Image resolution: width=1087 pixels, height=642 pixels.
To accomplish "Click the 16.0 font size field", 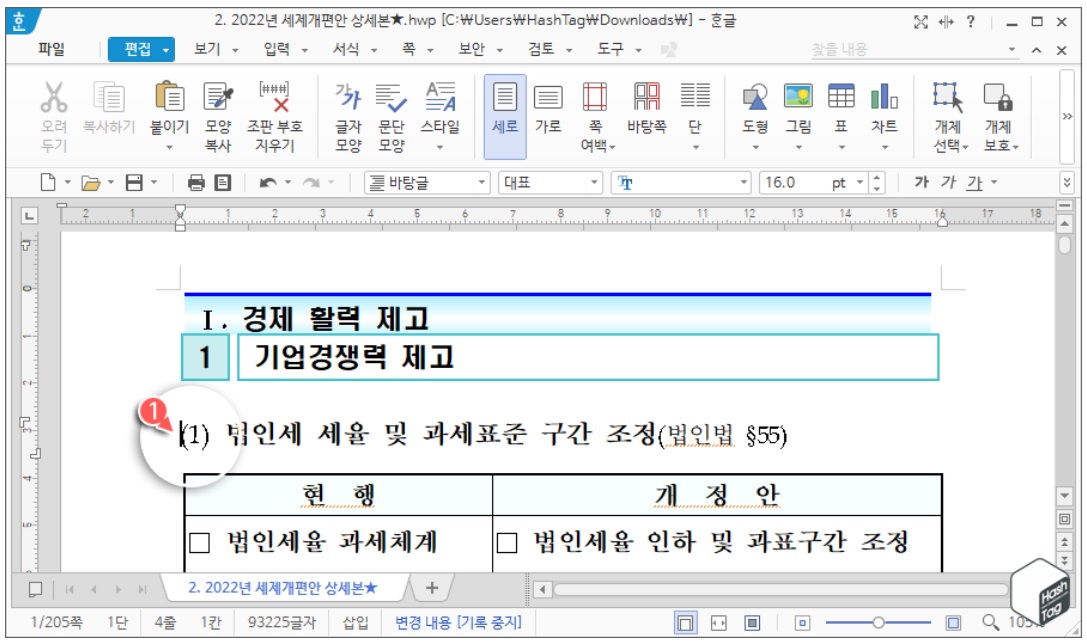I will pyautogui.click(x=794, y=182).
